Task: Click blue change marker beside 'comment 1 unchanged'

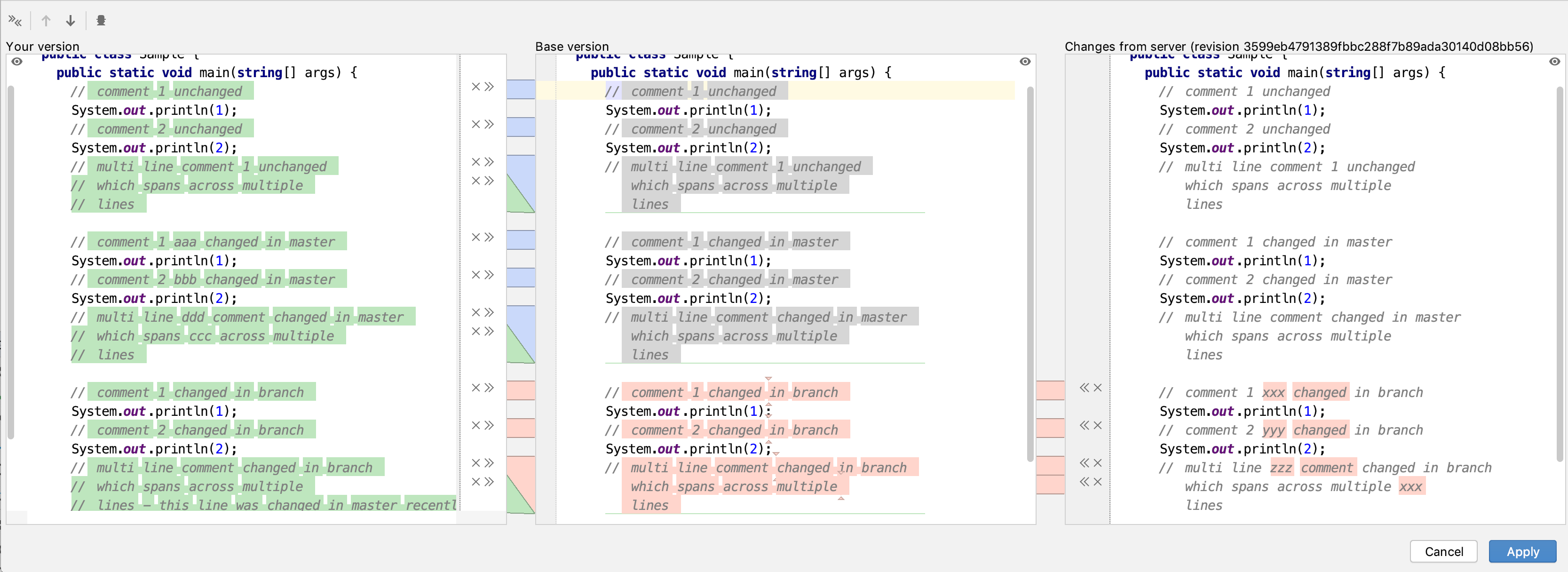Action: [x=521, y=89]
